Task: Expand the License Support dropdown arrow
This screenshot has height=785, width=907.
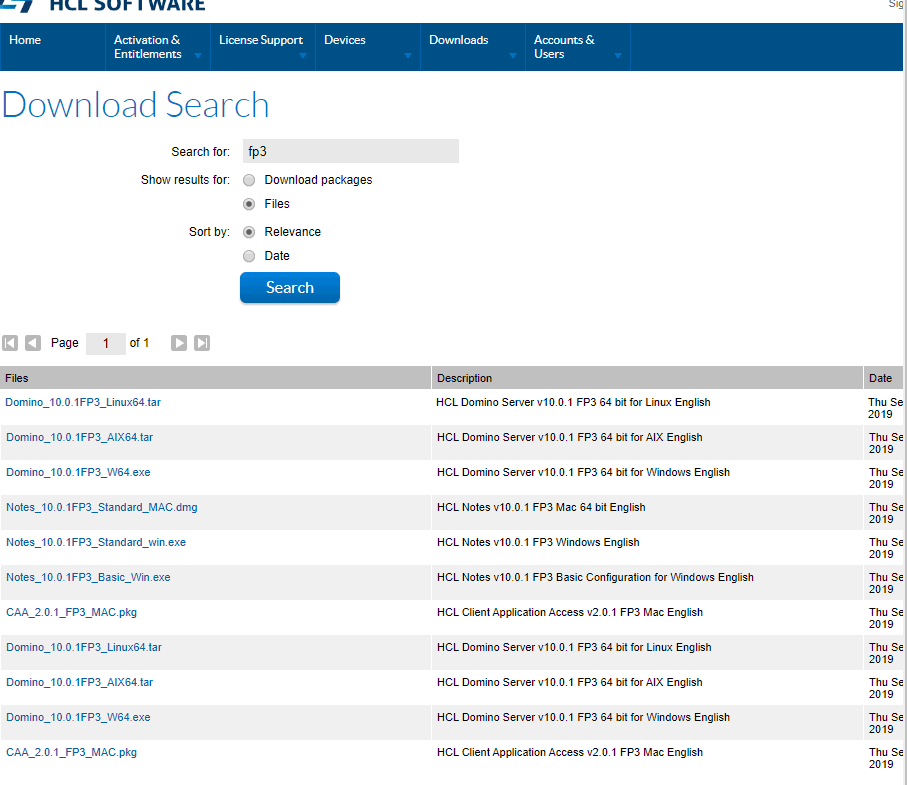Action: click(x=303, y=56)
